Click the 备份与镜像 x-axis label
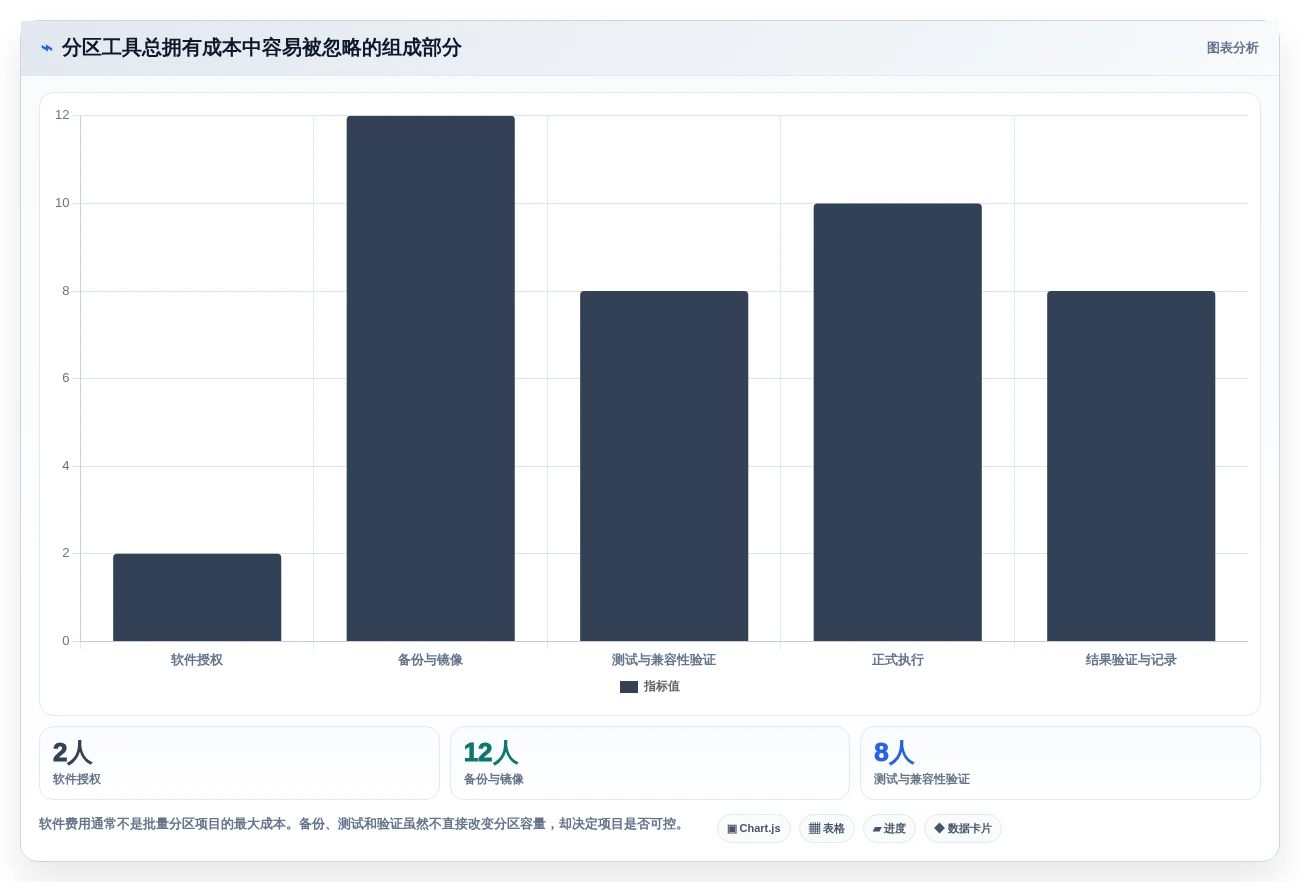This screenshot has height=882, width=1300. [x=431, y=660]
